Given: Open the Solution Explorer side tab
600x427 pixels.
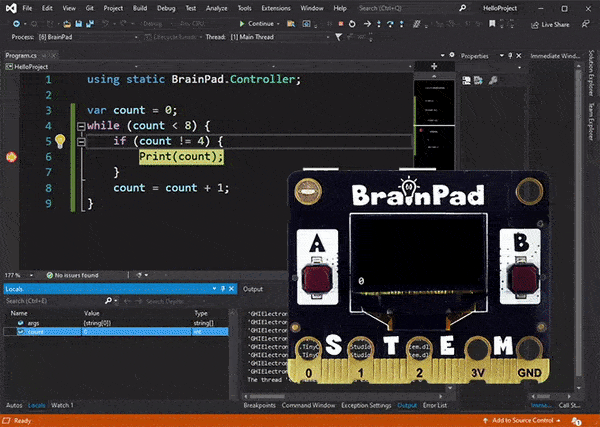Looking at the screenshot, I should [x=592, y=73].
